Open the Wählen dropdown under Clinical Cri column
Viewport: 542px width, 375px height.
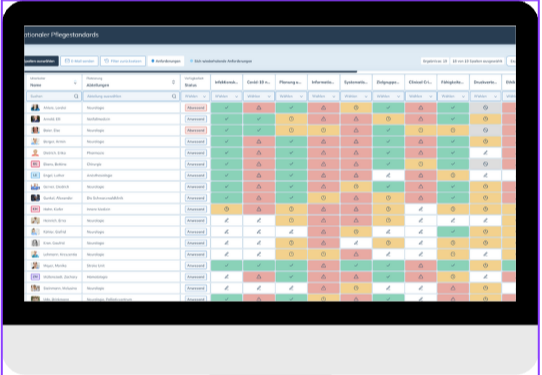[420, 96]
